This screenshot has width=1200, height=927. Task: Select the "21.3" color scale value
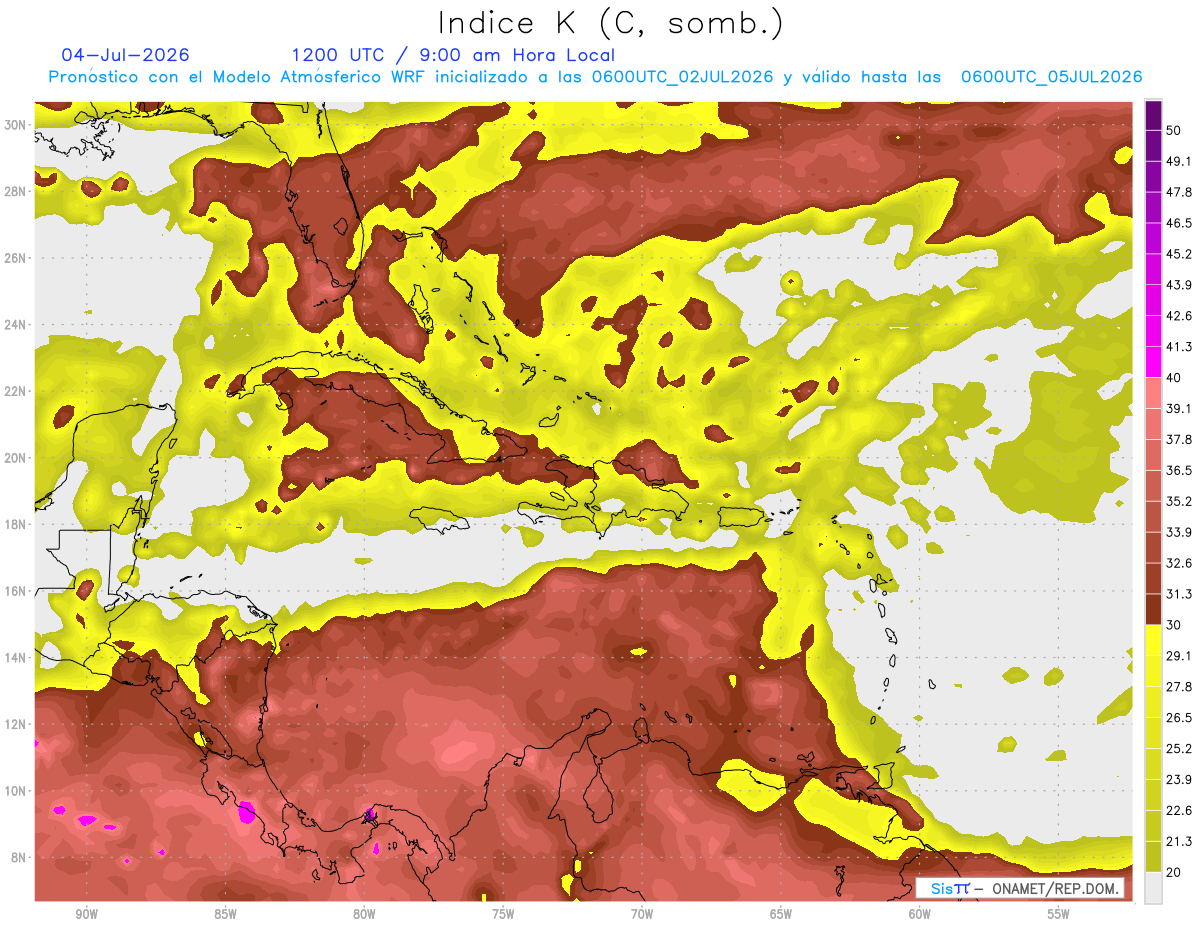pos(1178,842)
